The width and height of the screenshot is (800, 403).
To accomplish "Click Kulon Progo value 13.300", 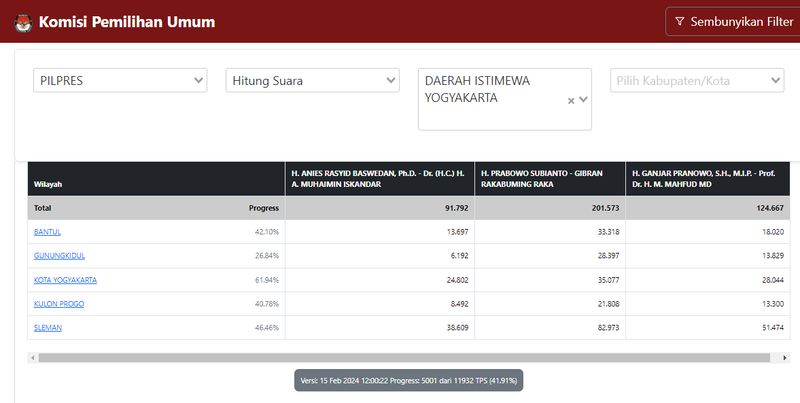I will (773, 304).
